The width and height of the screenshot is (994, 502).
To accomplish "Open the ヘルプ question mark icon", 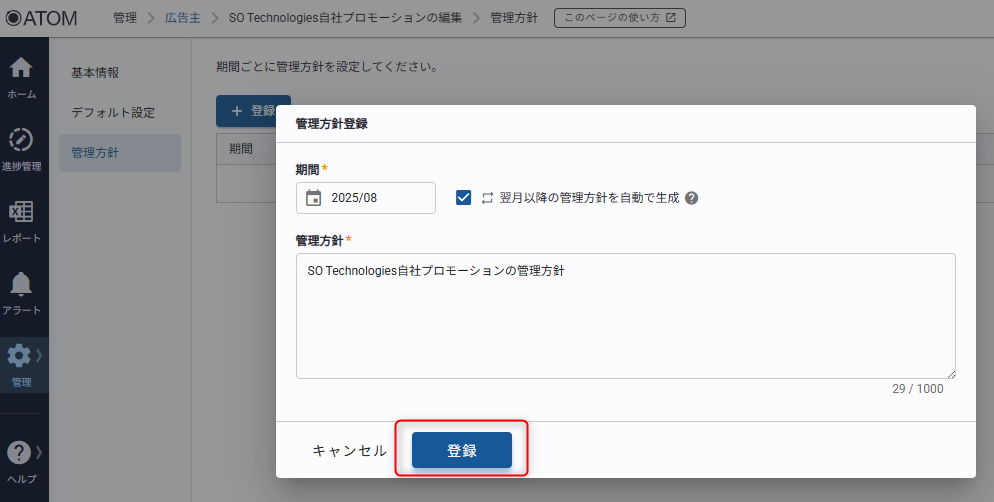I will point(18,453).
